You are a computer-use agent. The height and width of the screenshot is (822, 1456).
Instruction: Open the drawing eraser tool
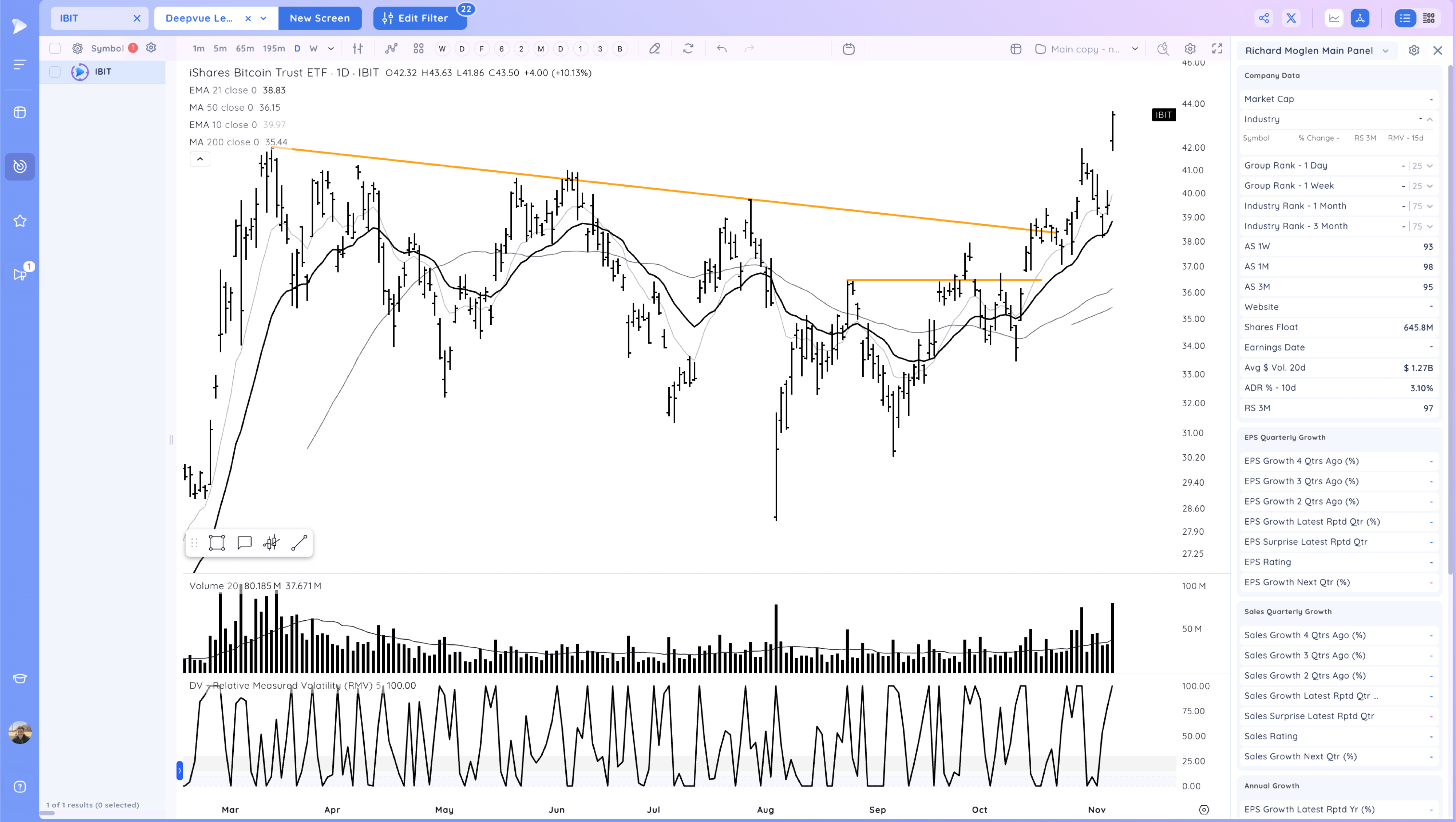(654, 49)
